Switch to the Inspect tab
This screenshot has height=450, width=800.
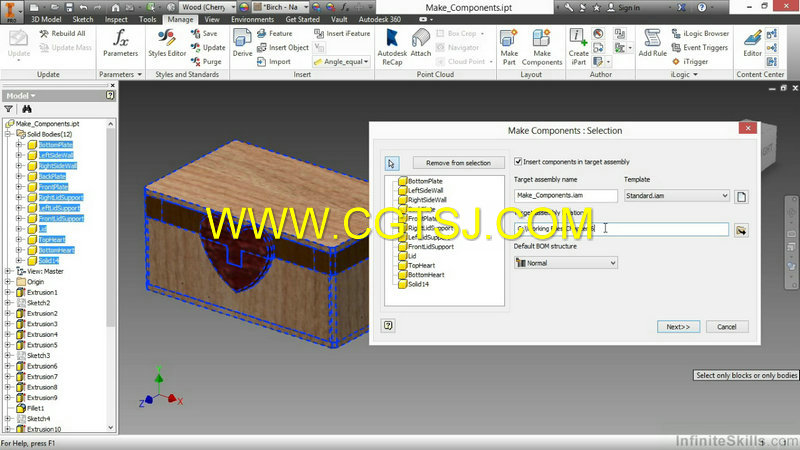[116, 19]
